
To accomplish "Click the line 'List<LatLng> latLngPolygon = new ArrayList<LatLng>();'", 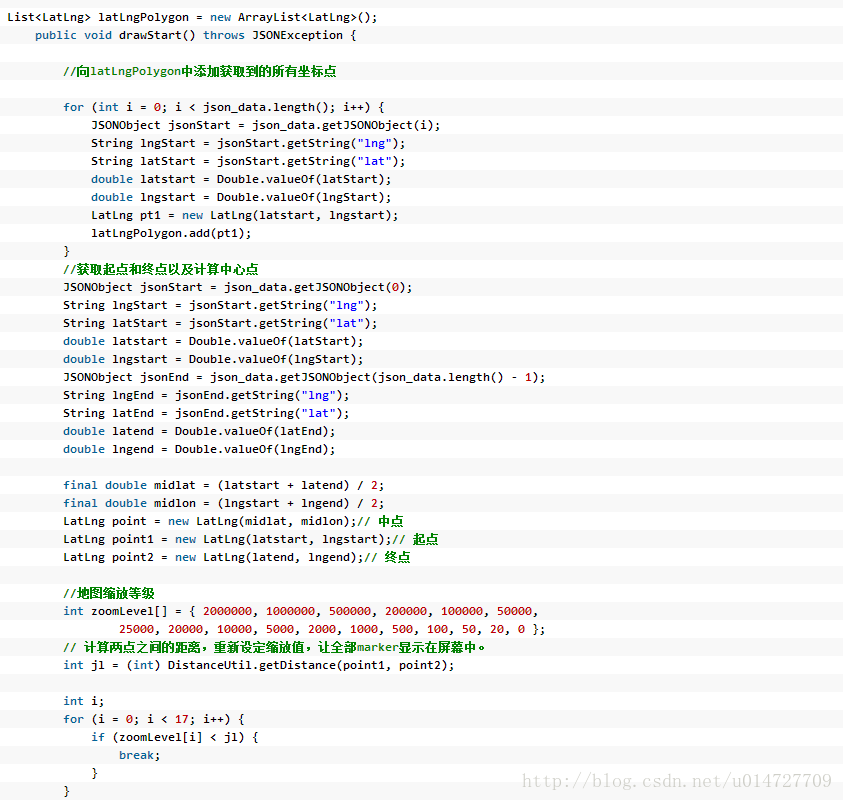I will click(x=192, y=17).
